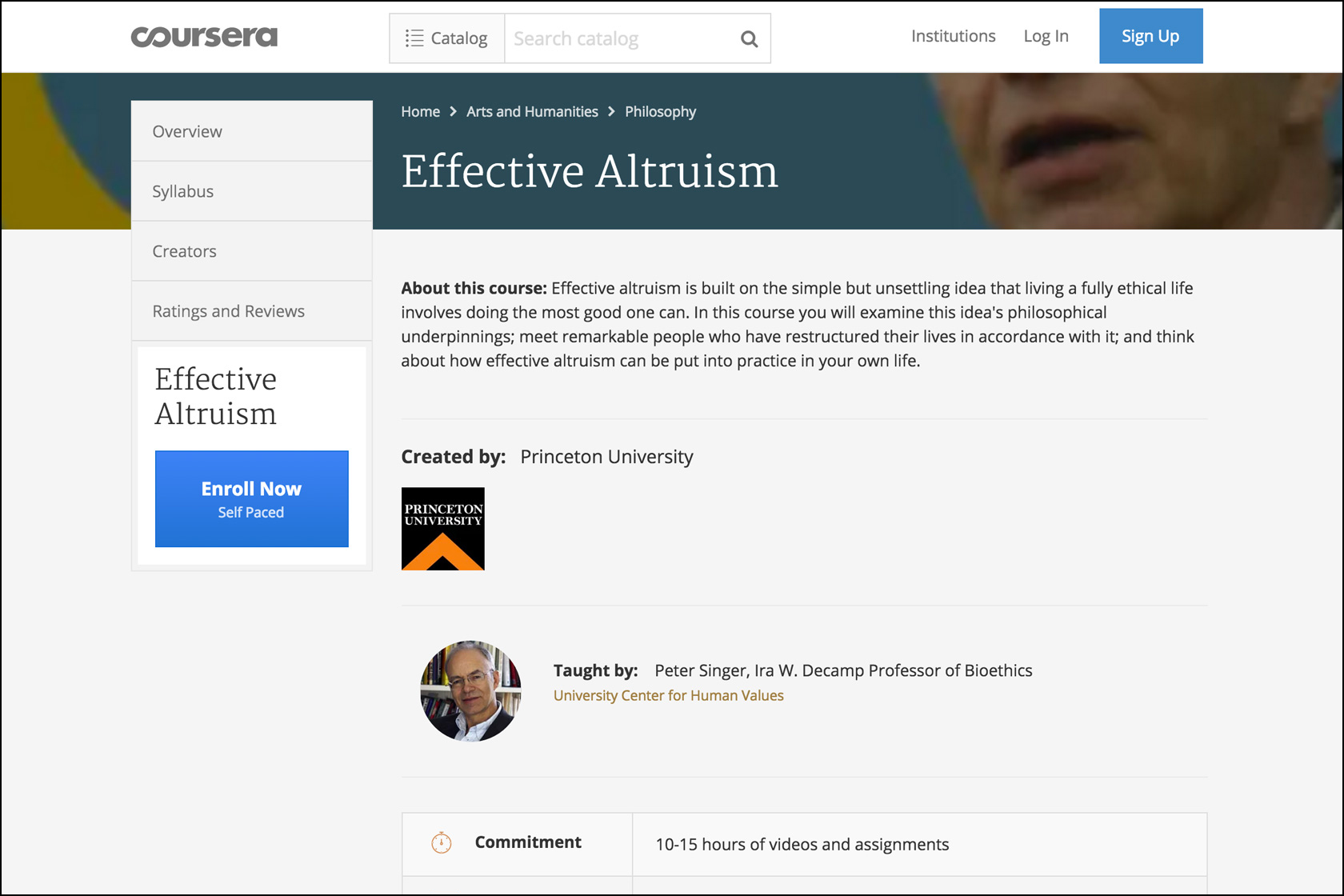Open the Arts and Humanities breadcrumb

[x=532, y=112]
